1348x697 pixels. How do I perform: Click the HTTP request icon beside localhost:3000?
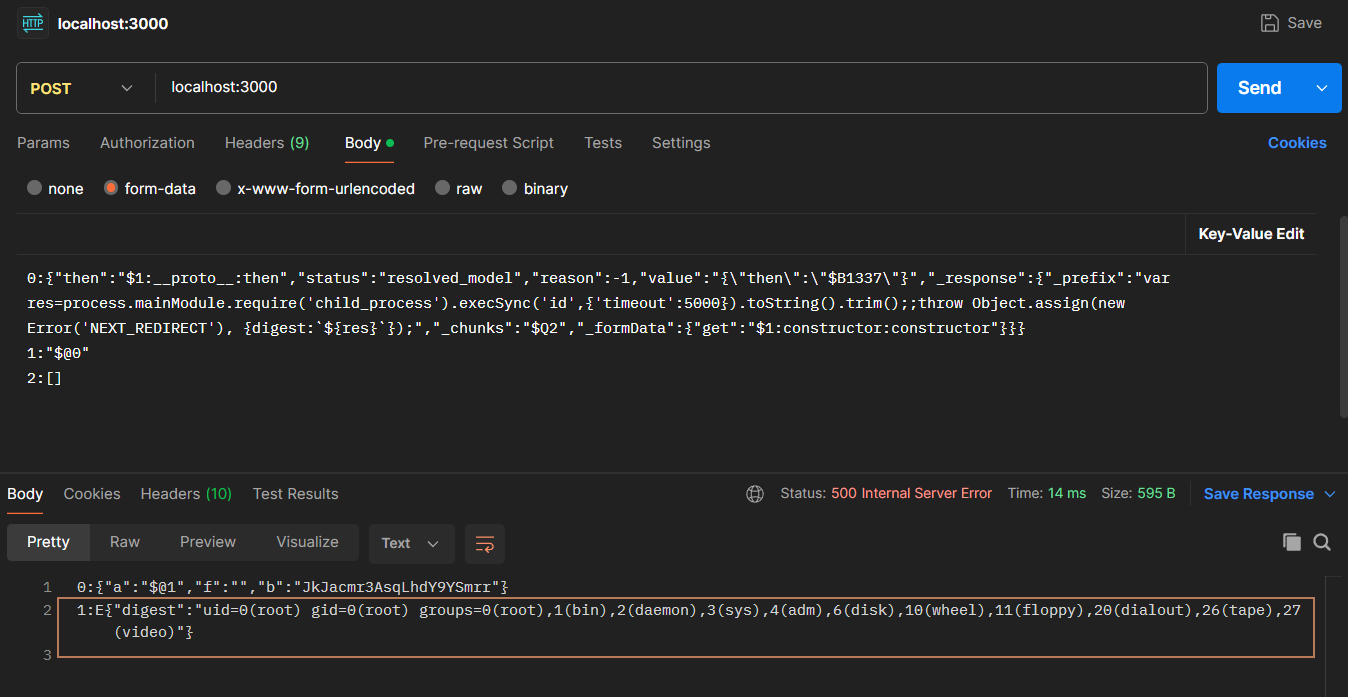(33, 23)
